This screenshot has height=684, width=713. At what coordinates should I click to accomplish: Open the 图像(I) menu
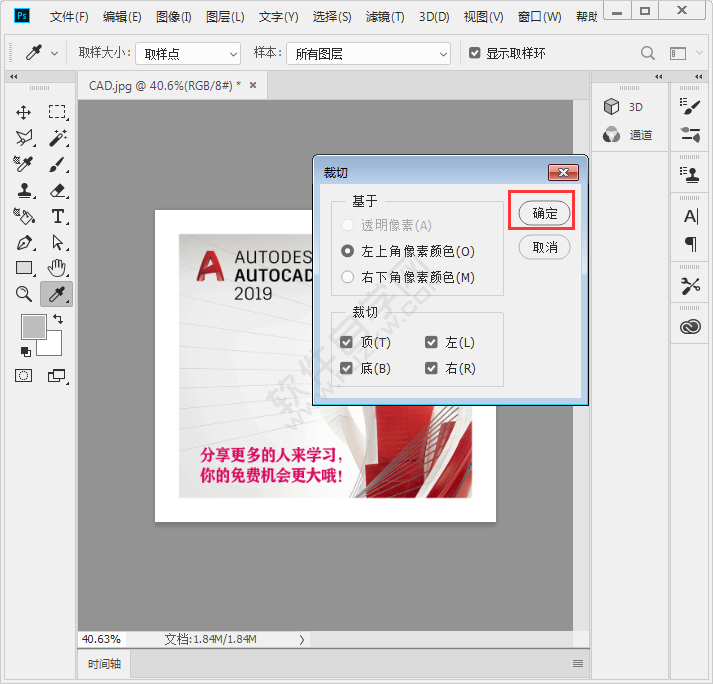pos(174,17)
